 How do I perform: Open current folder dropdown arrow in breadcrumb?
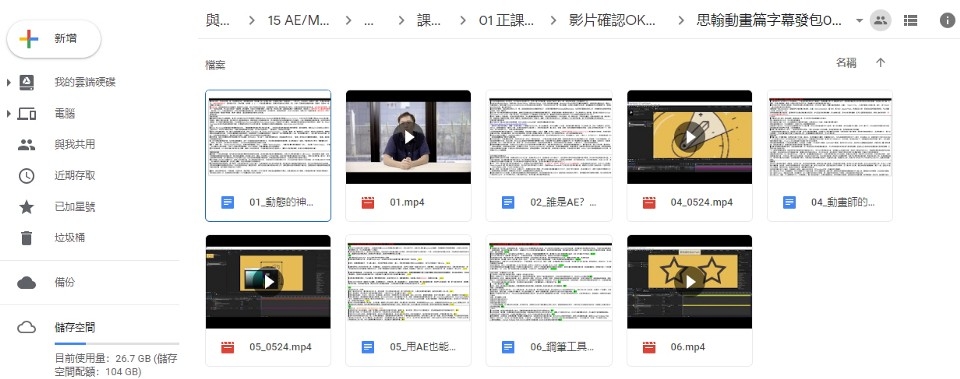859,21
